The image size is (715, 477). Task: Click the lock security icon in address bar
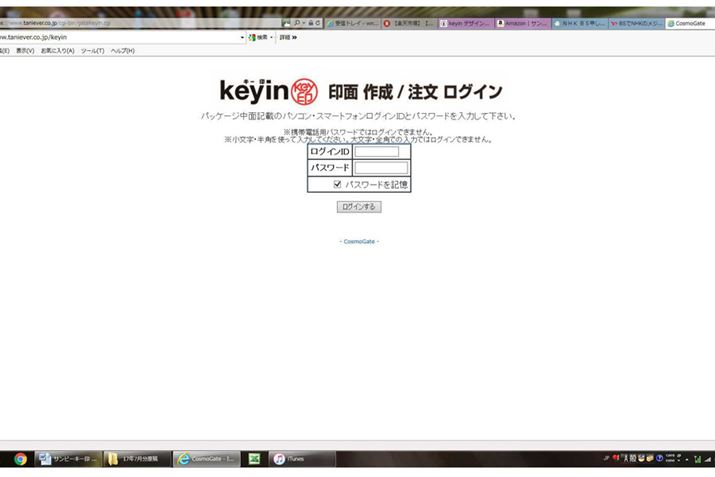point(311,23)
